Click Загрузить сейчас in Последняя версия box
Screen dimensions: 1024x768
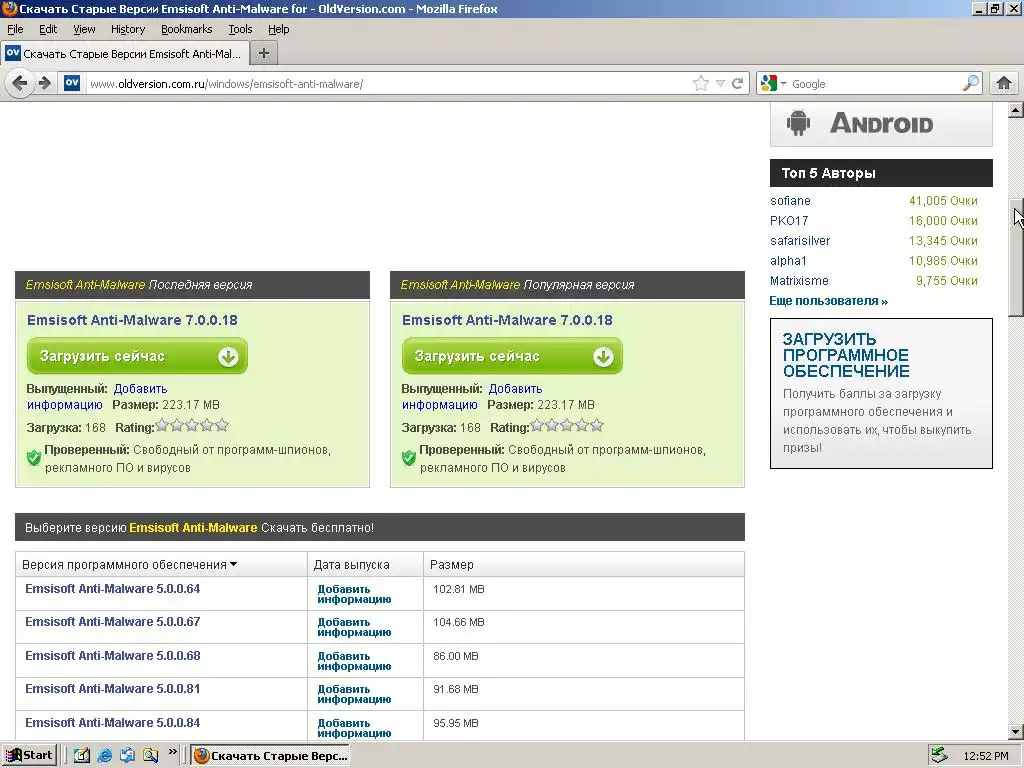pyautogui.click(x=137, y=356)
